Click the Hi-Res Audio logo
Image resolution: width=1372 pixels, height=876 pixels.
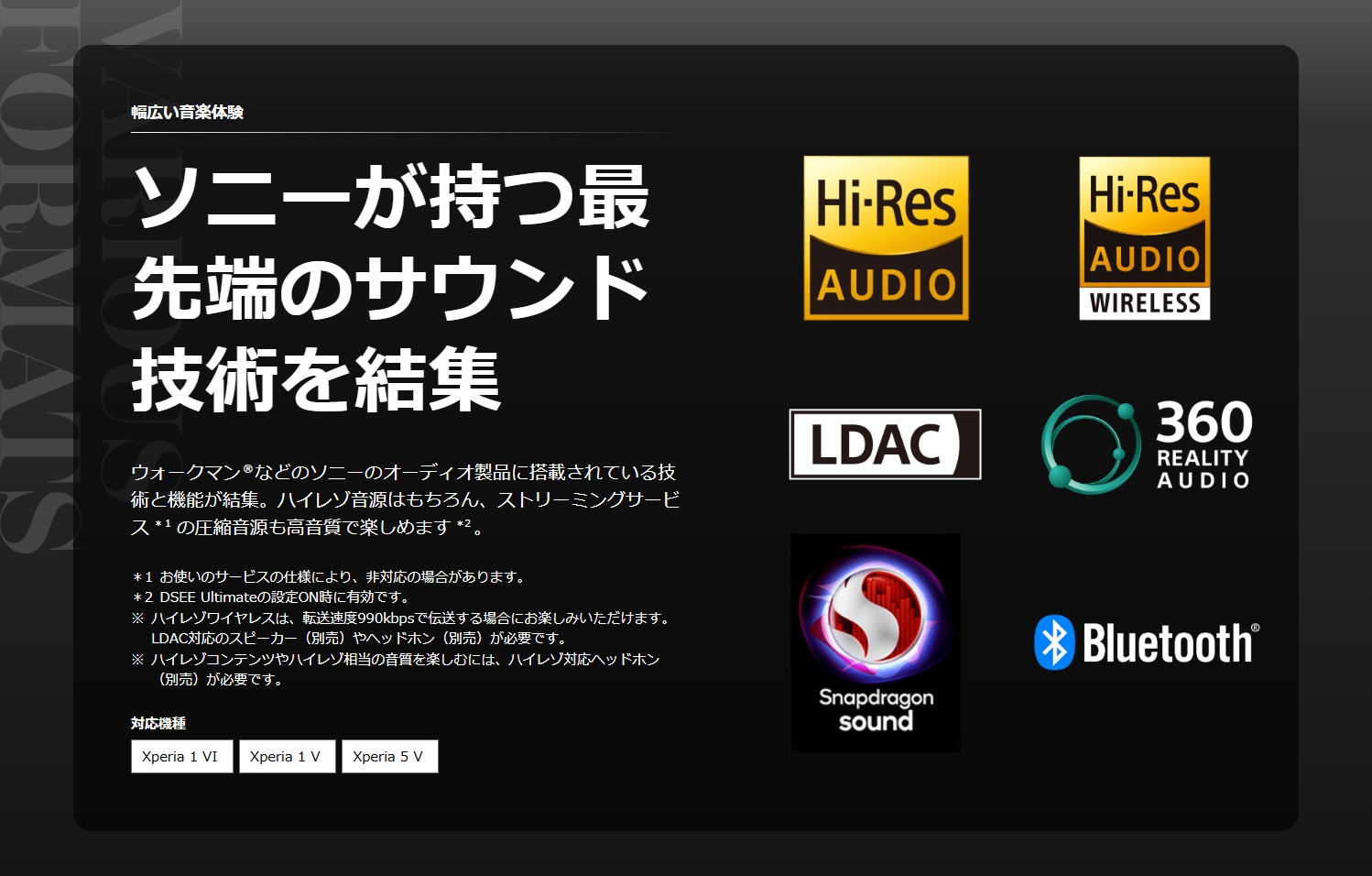886,238
